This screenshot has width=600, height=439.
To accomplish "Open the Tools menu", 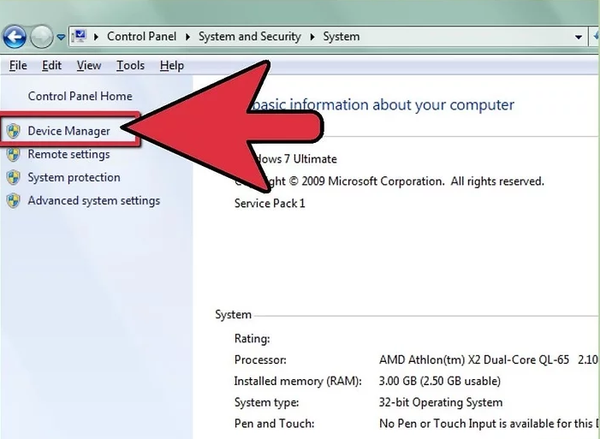I will coord(130,66).
